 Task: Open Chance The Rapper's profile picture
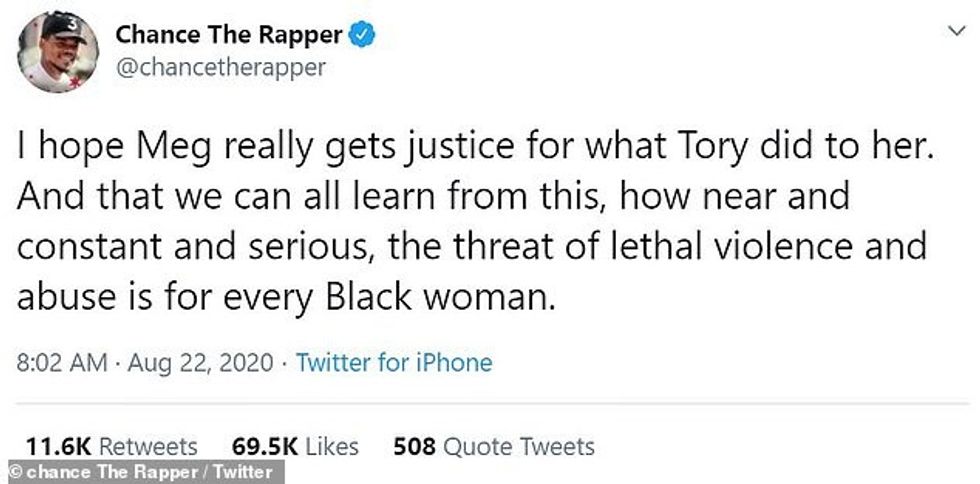[x=59, y=52]
